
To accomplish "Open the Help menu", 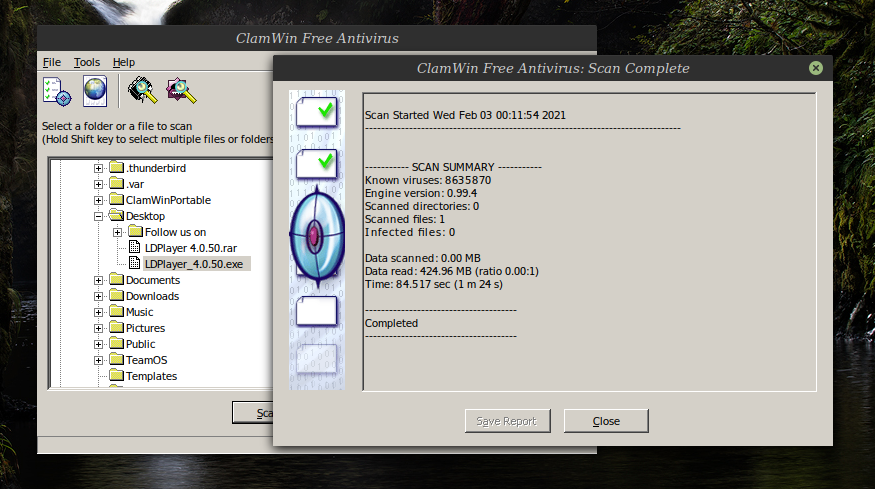I will click(124, 62).
